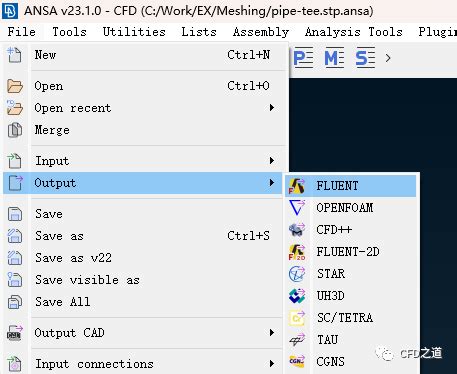Select CFD++ output format
This screenshot has width=457, height=374.
click(x=351, y=230)
